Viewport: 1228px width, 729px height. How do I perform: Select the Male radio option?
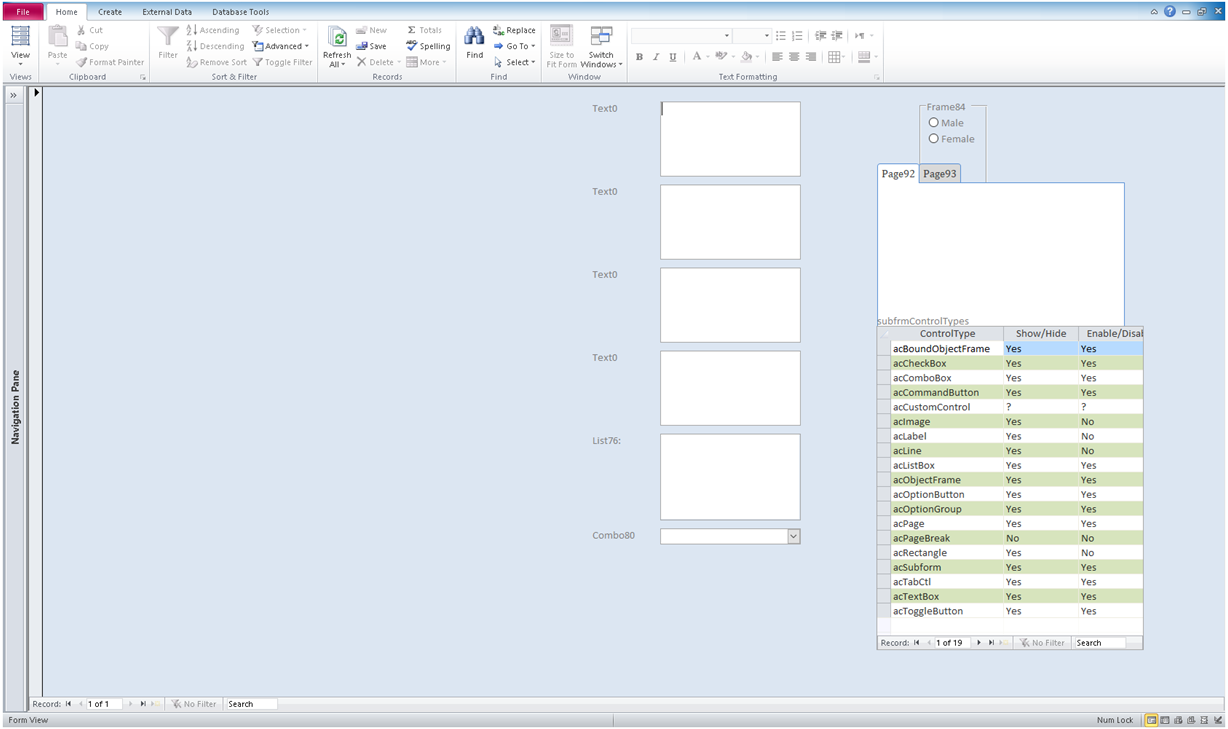click(x=934, y=123)
